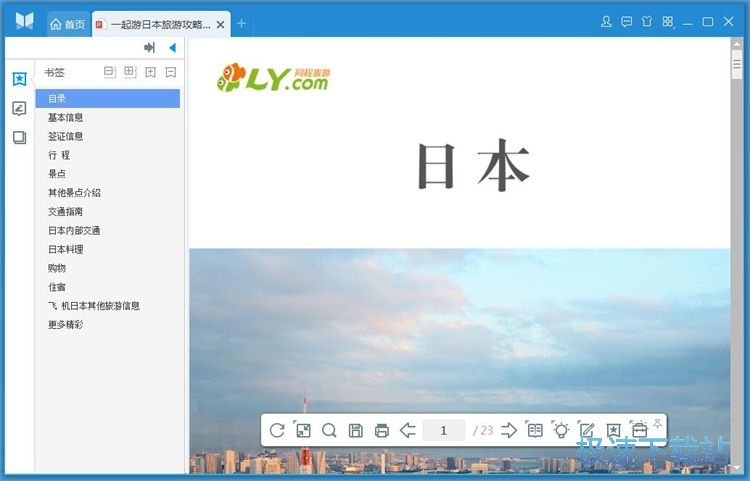This screenshot has height=481, width=750.
Task: Select the 目录 bookmark
Action: [108, 98]
